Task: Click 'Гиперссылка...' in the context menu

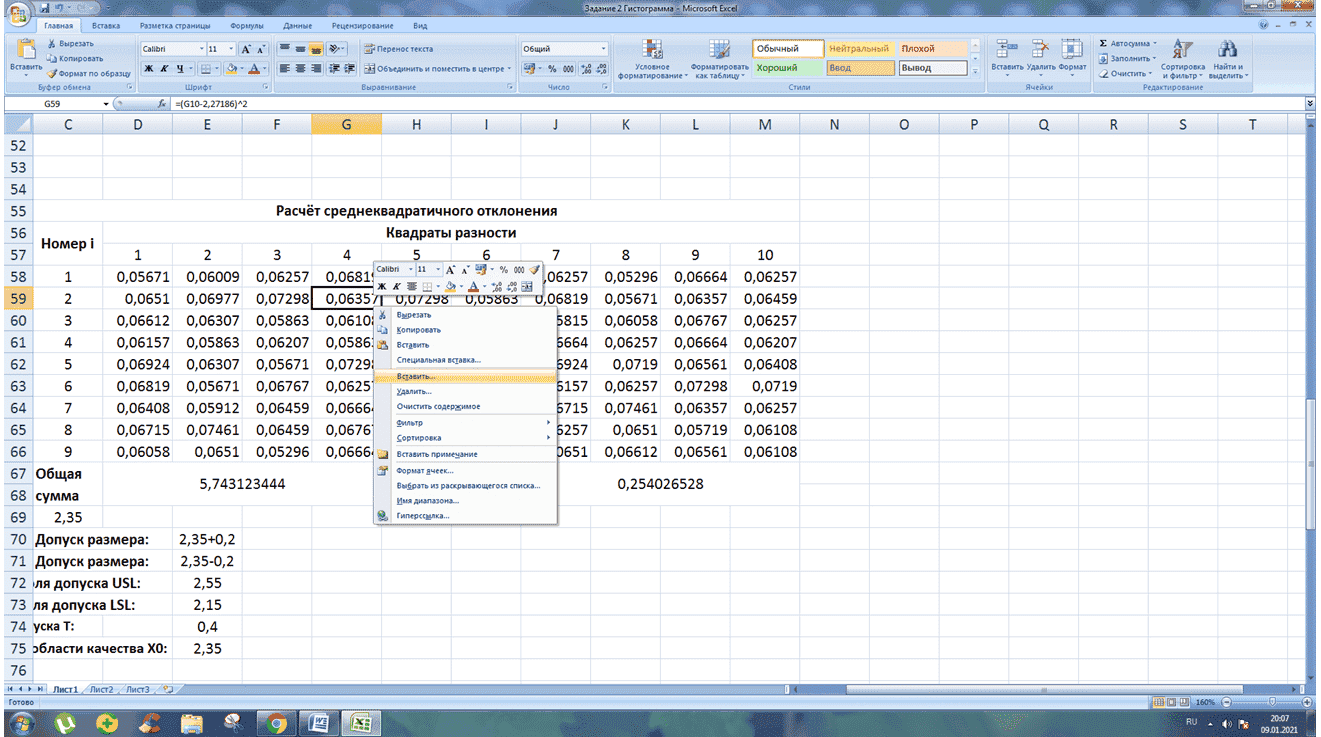Action: point(422,516)
